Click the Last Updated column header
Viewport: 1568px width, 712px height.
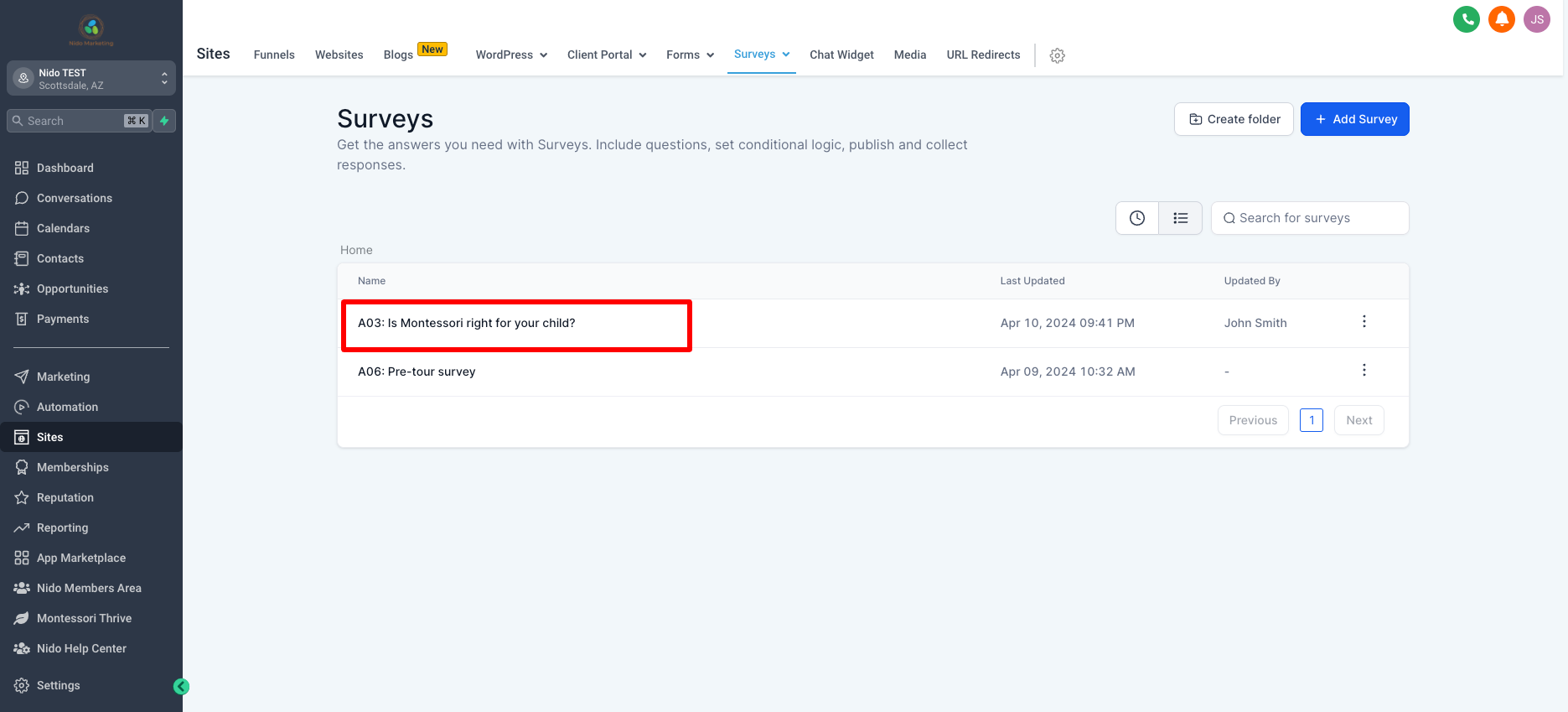pos(1032,281)
